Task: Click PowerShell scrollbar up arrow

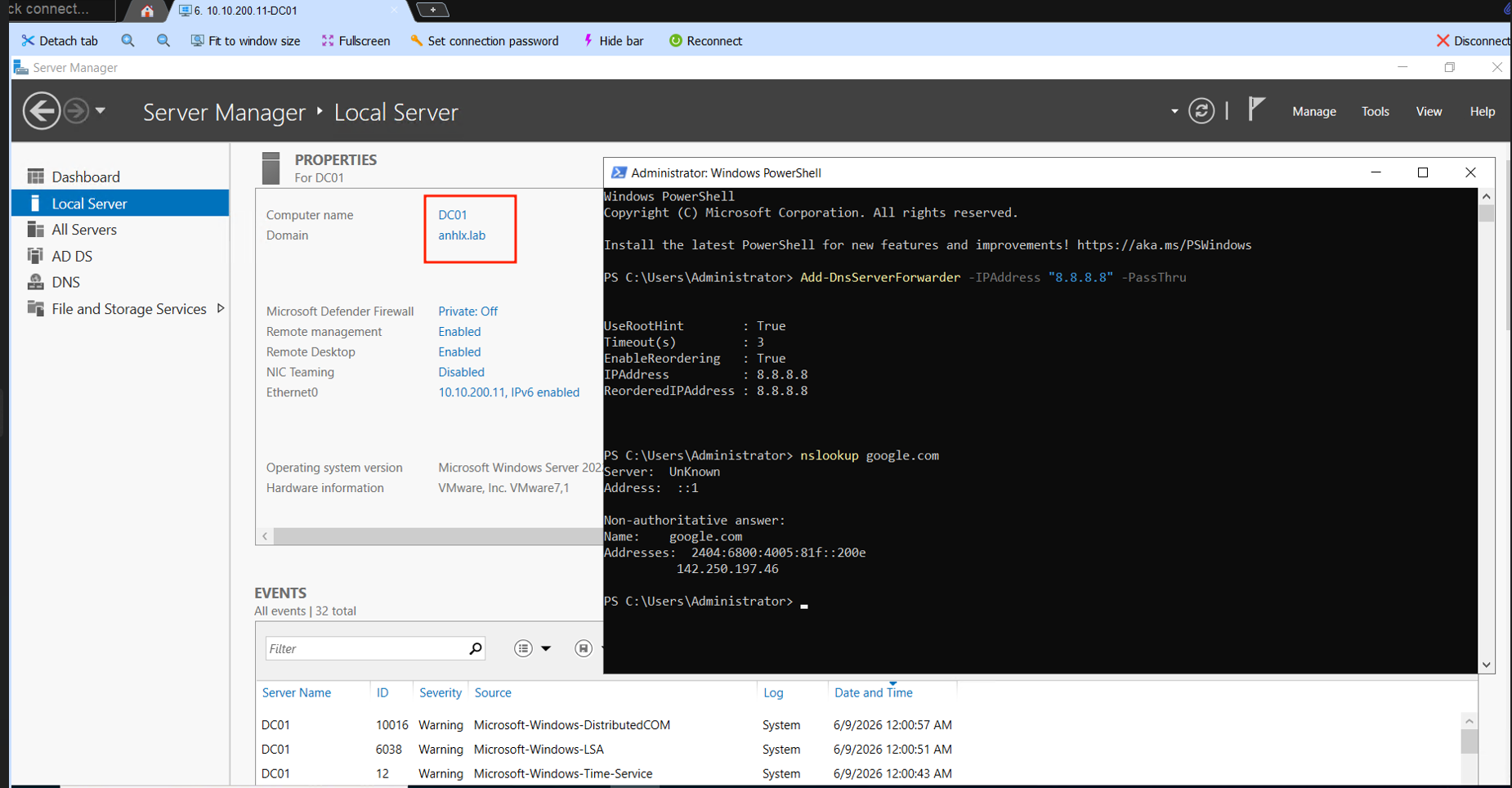Action: click(x=1486, y=196)
